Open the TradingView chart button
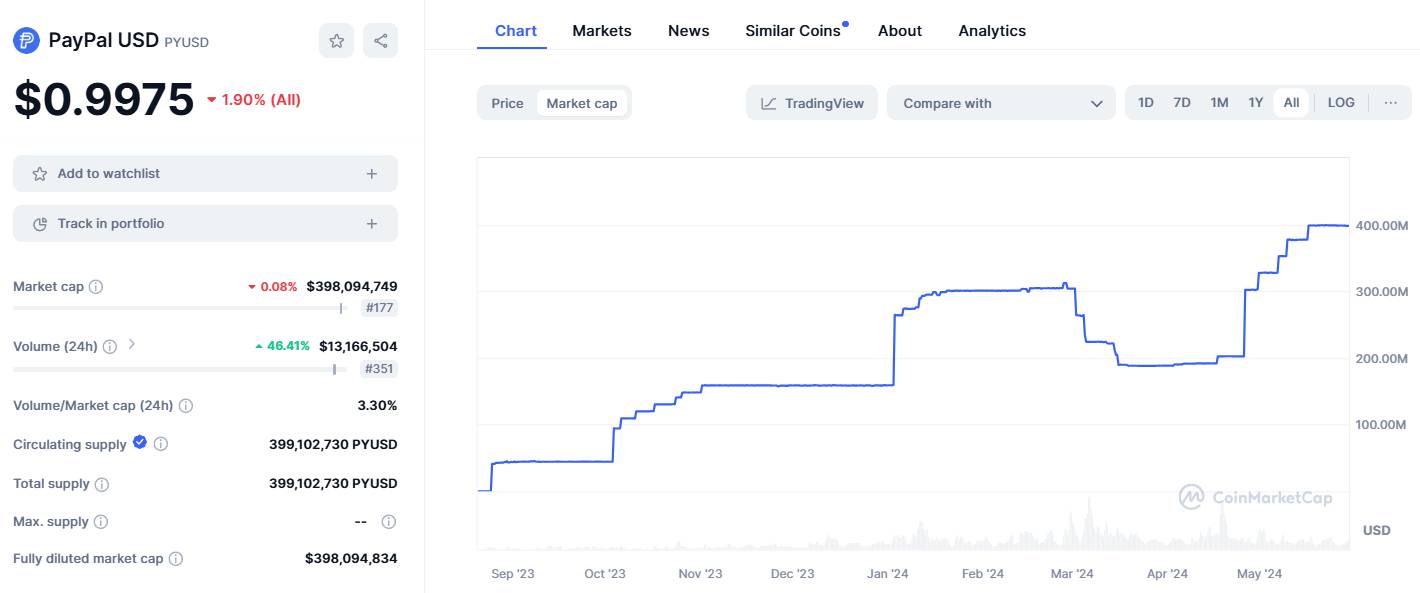The width and height of the screenshot is (1420, 593). click(x=812, y=103)
